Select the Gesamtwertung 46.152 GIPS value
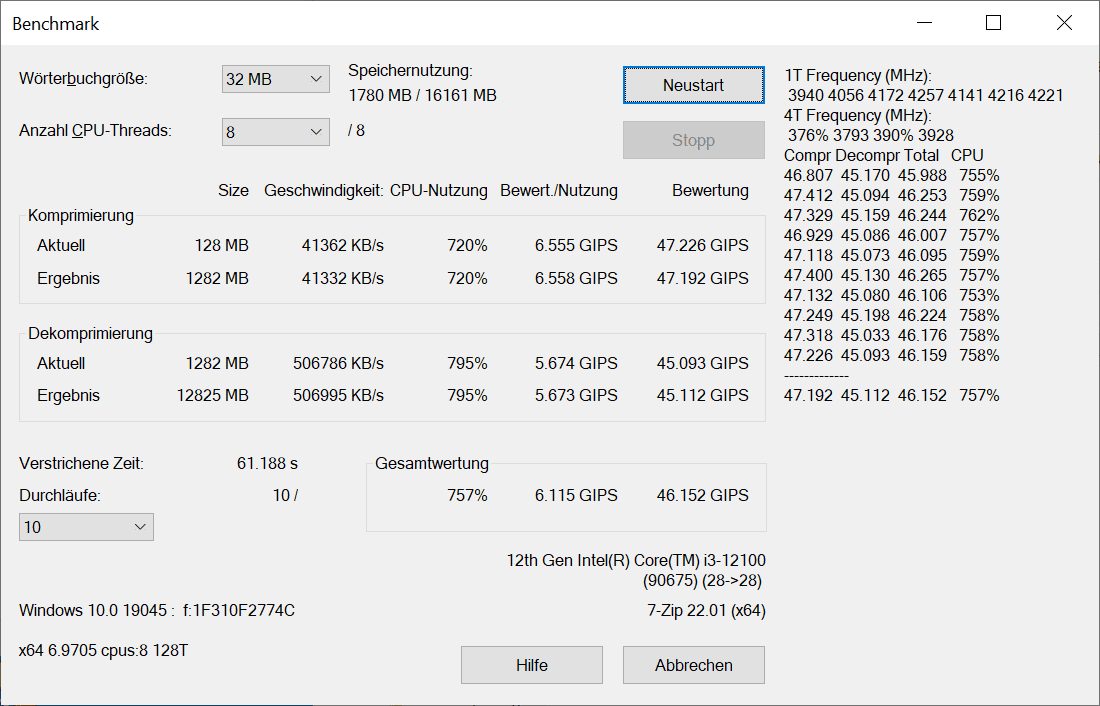Image resolution: width=1100 pixels, height=706 pixels. tap(702, 495)
